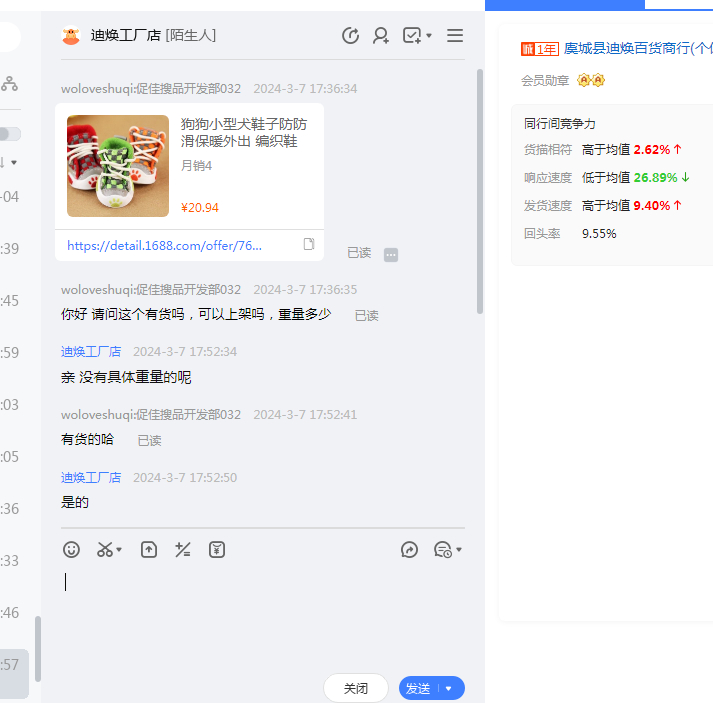Click the 迪焕工厂店 shop avatar icon
Screen dimensions: 713x703
pyautogui.click(x=70, y=35)
